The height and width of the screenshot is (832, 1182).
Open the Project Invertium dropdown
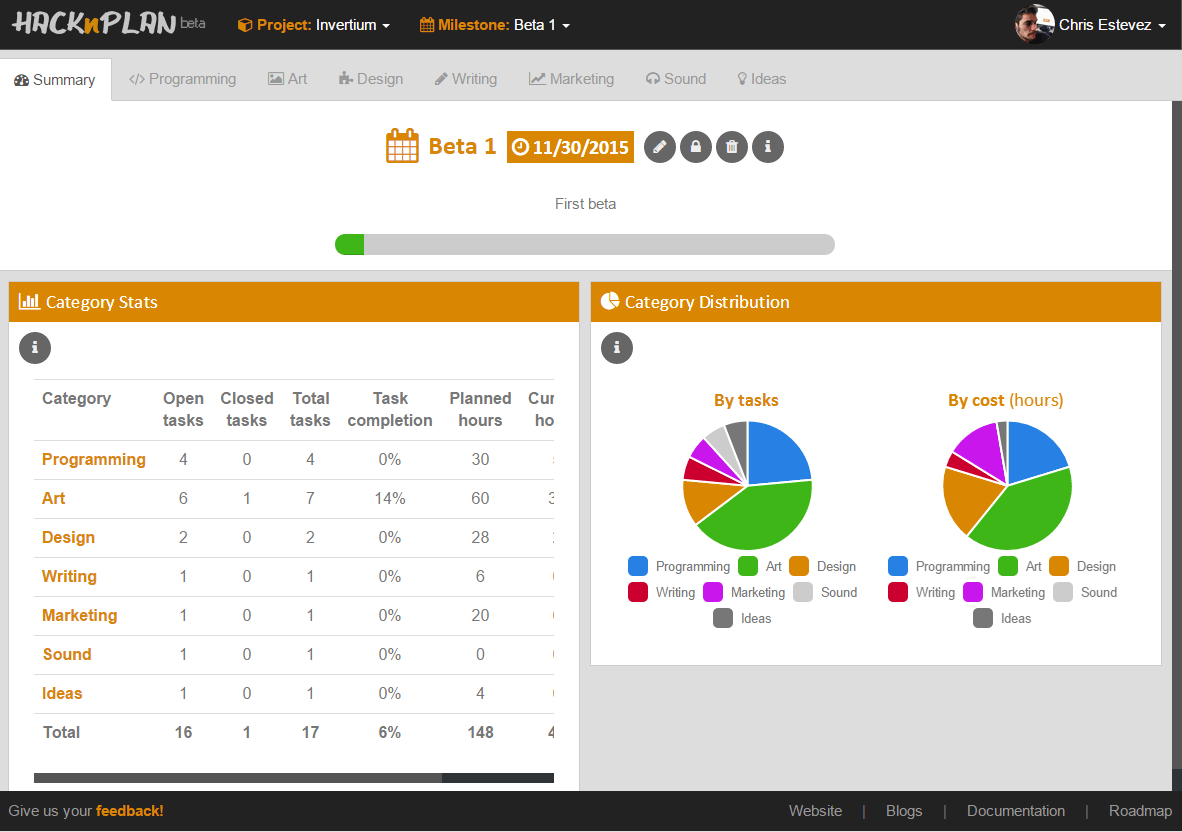pyautogui.click(x=314, y=25)
